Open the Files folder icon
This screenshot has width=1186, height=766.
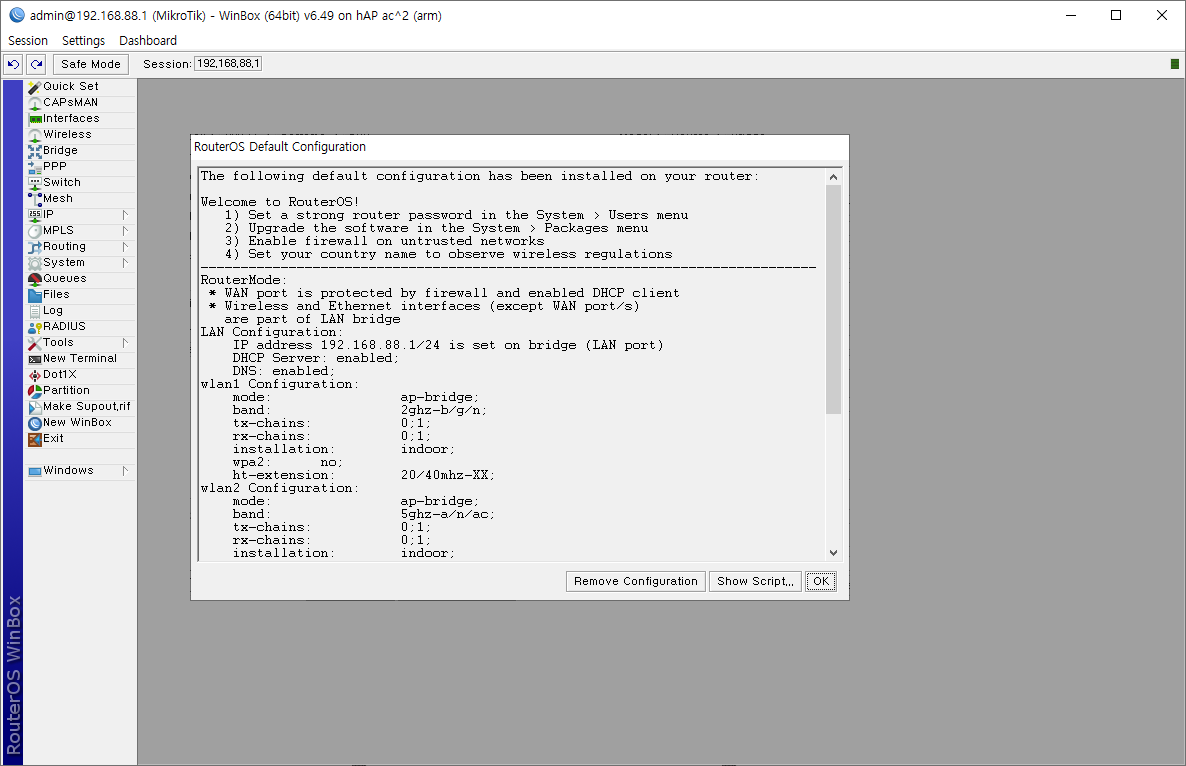[35, 295]
